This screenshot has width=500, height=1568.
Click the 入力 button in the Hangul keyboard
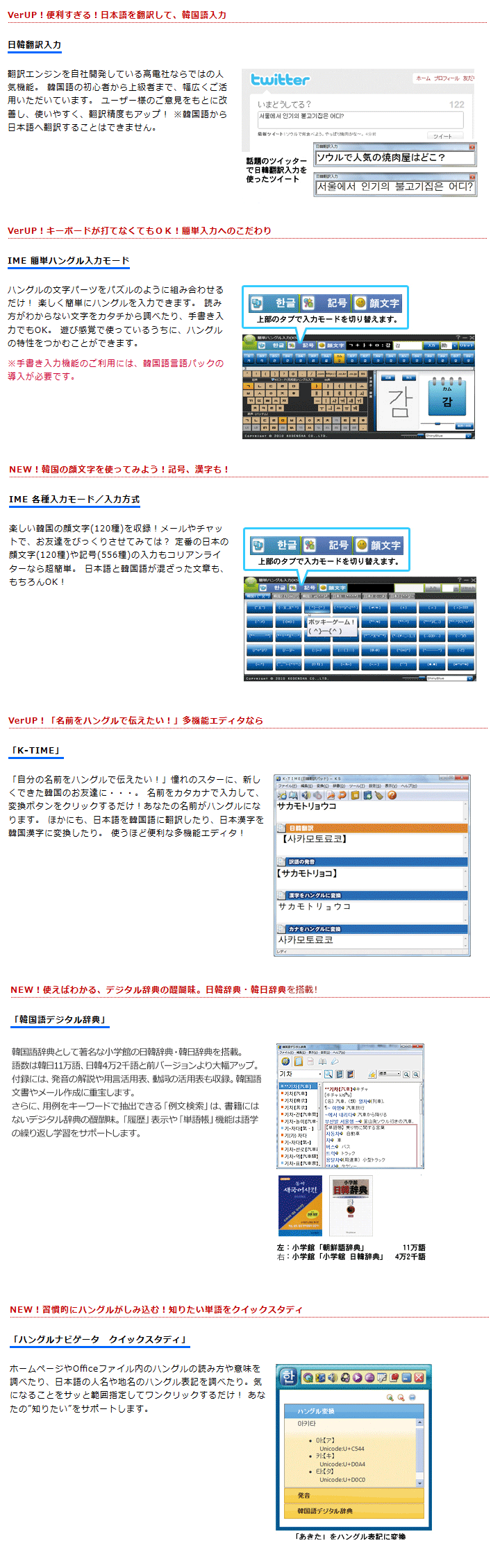point(431,346)
